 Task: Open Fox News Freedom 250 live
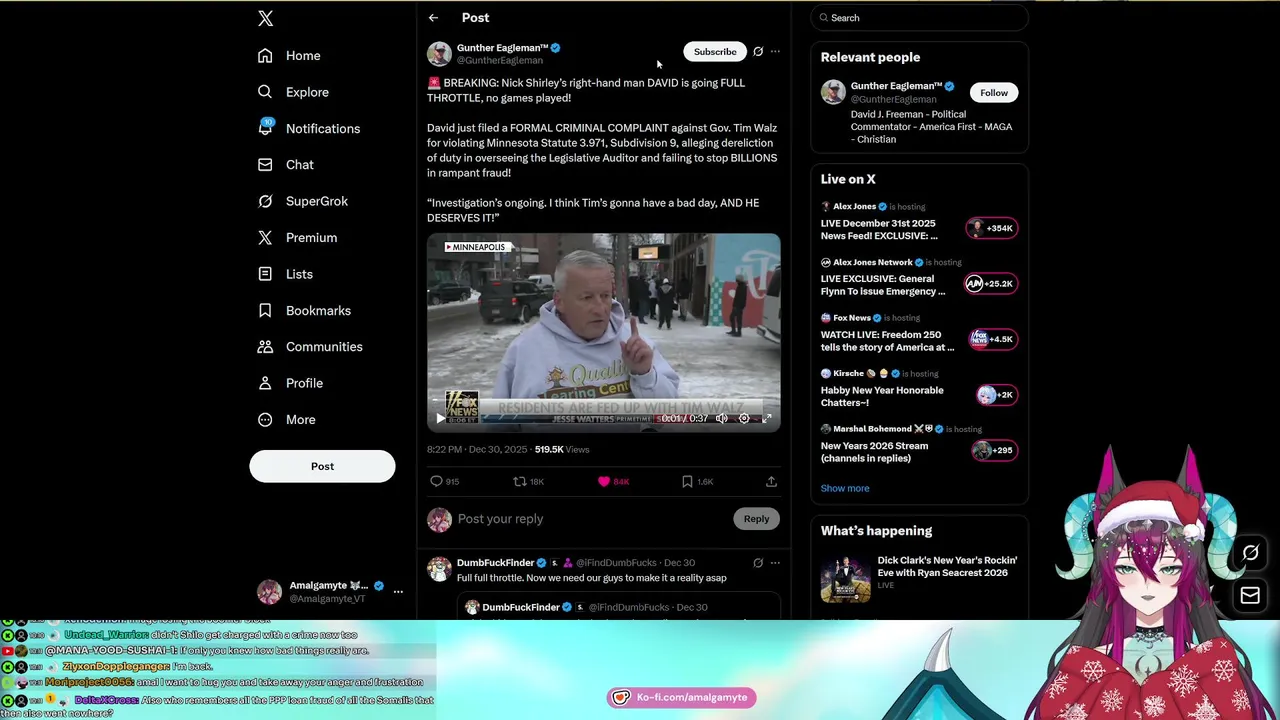click(888, 341)
